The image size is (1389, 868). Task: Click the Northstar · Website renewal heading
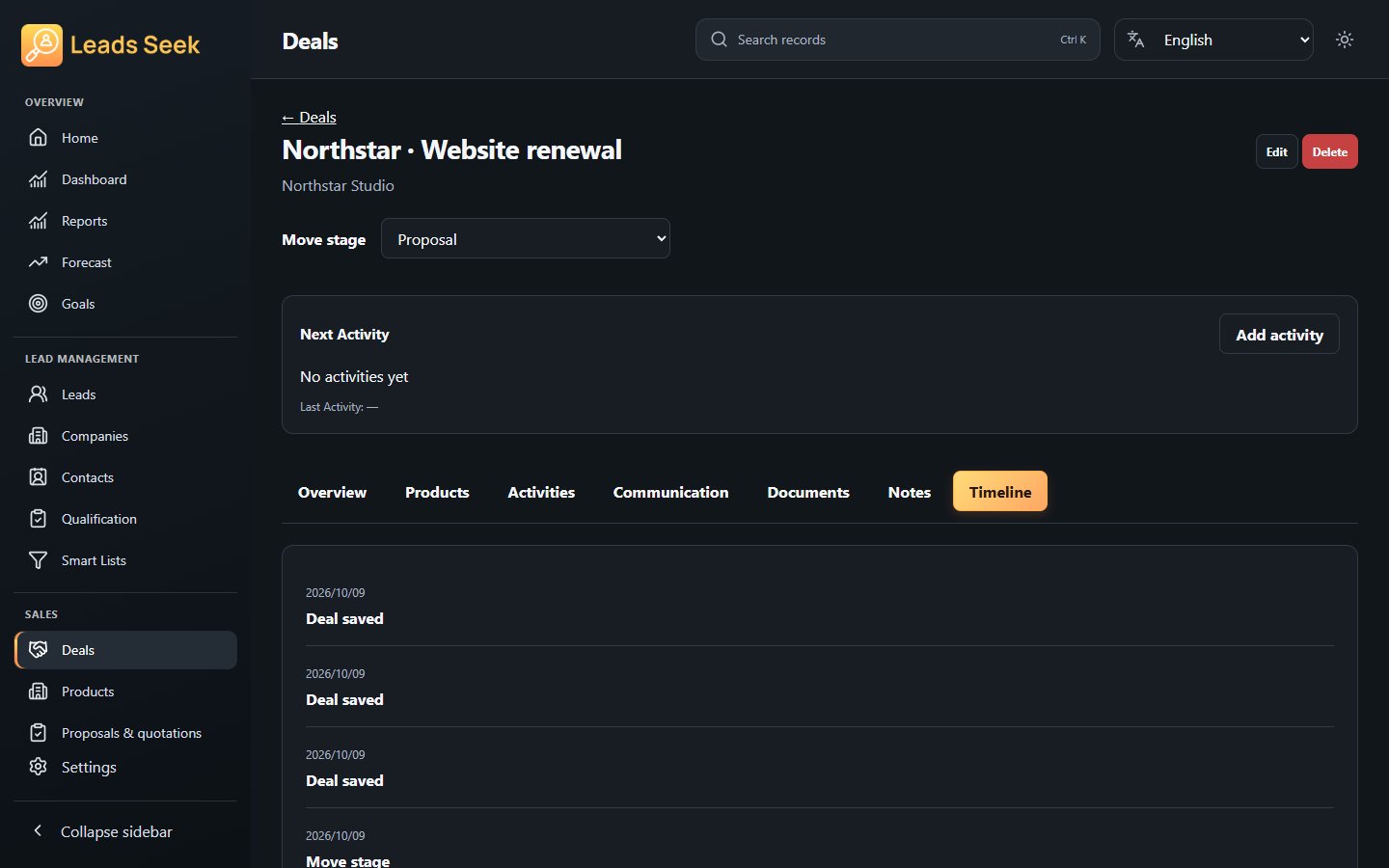pos(451,149)
